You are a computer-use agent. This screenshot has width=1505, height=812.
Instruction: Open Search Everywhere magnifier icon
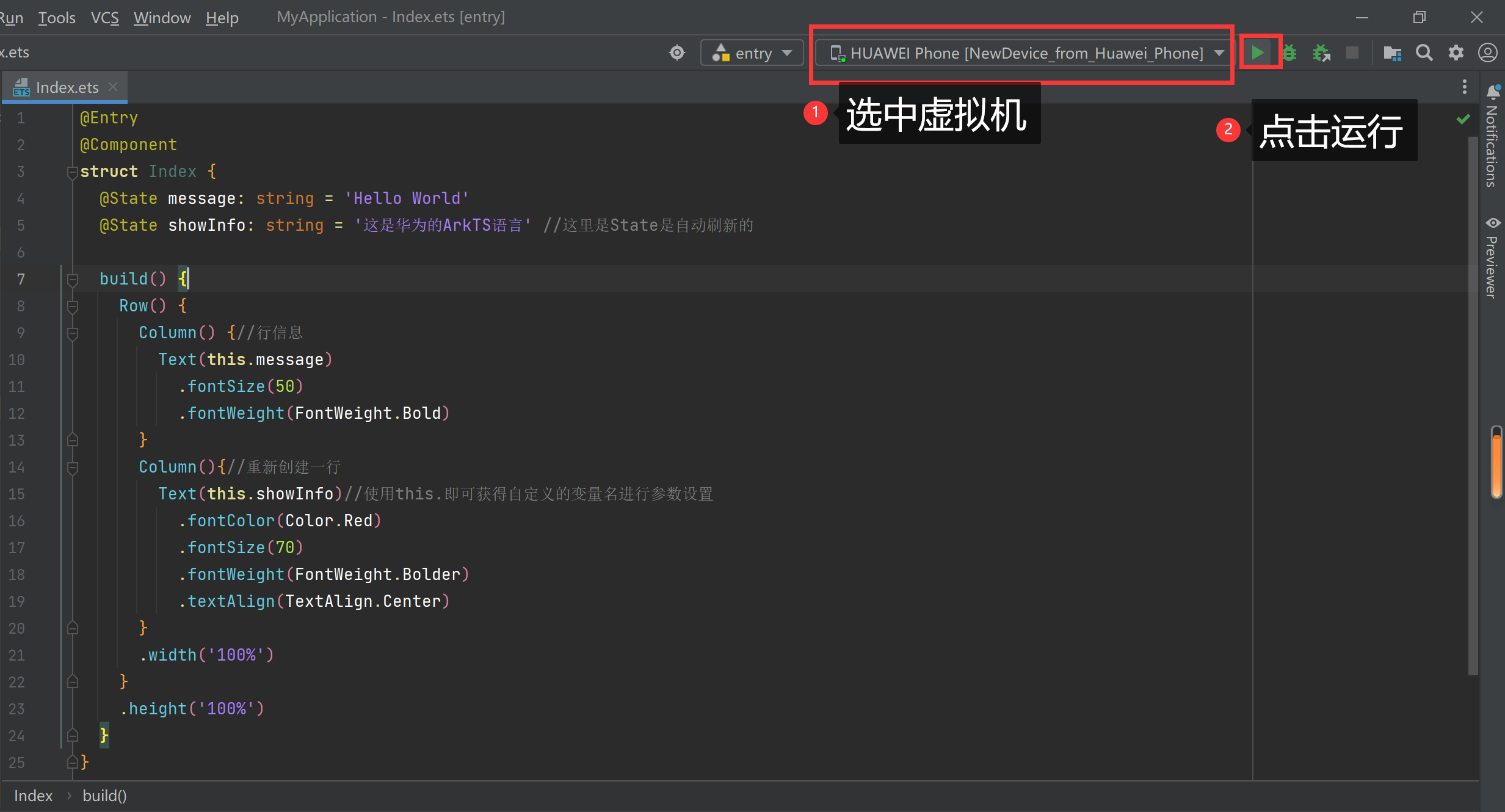[x=1424, y=53]
